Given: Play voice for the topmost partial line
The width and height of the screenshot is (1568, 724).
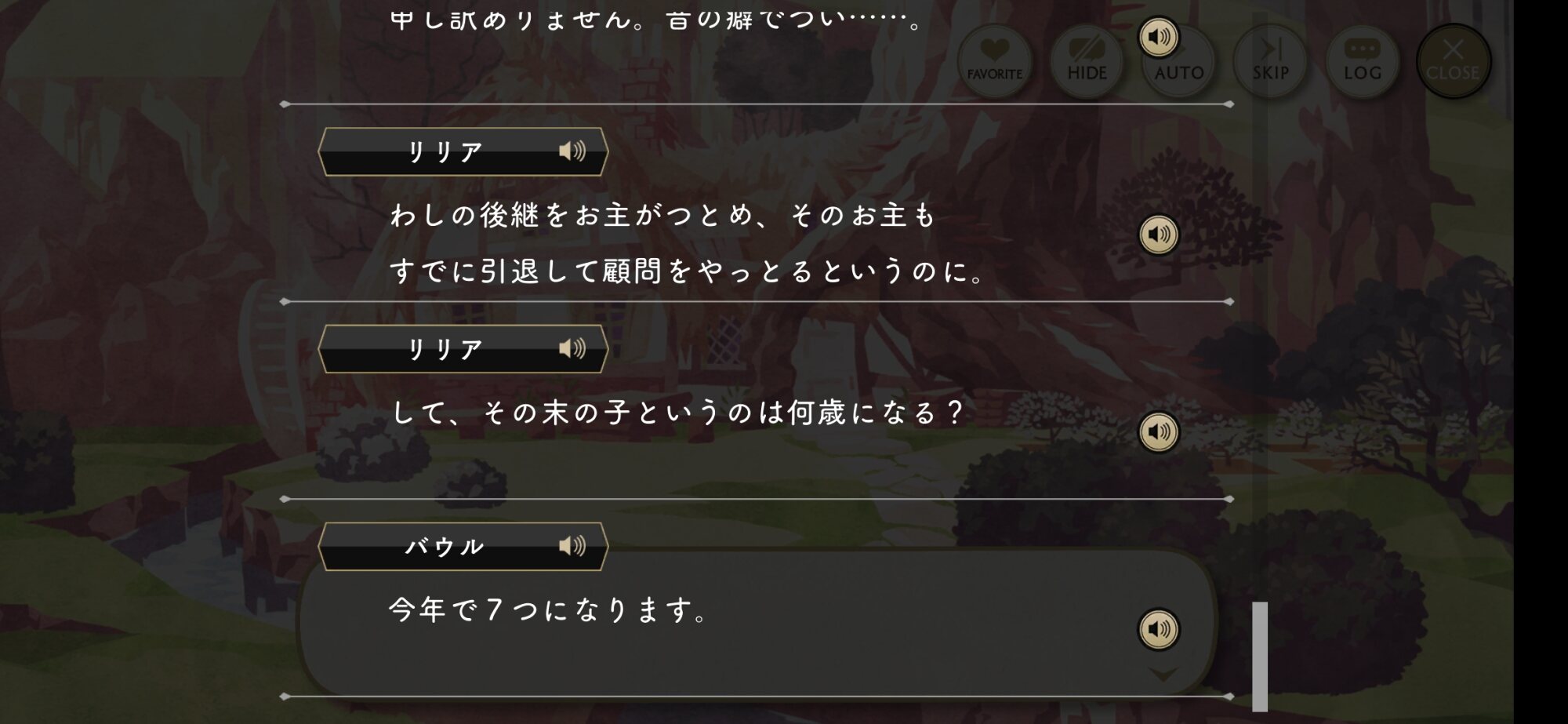Looking at the screenshot, I should click(1159, 37).
